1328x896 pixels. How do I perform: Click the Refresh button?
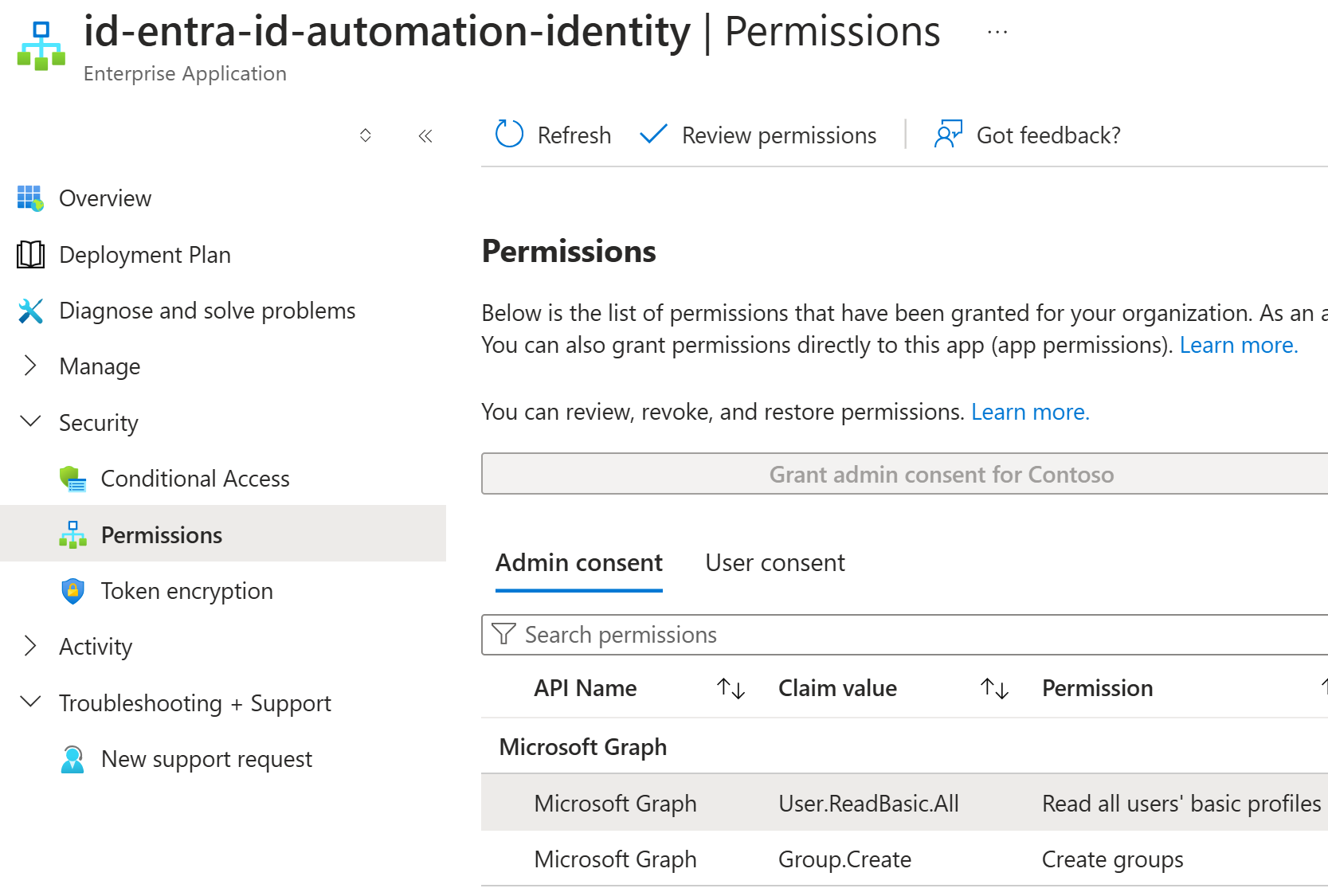tap(553, 135)
